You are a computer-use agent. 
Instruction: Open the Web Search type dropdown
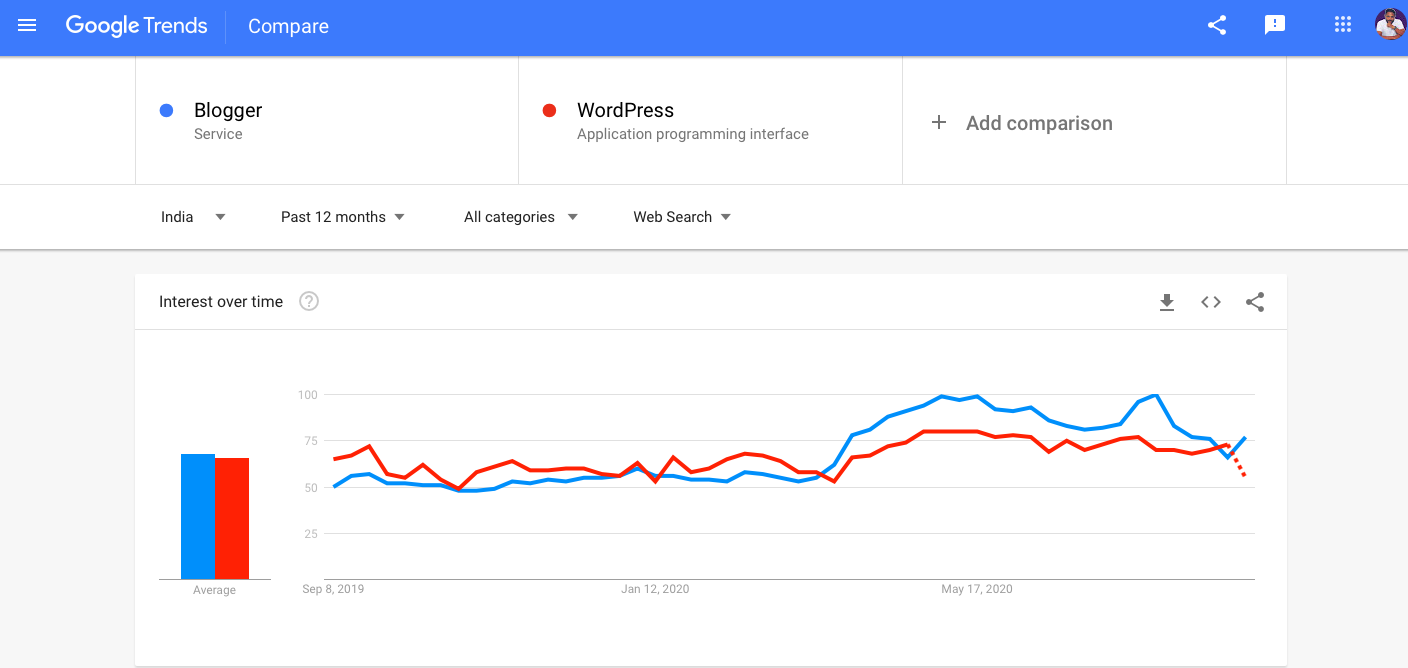[x=681, y=216]
